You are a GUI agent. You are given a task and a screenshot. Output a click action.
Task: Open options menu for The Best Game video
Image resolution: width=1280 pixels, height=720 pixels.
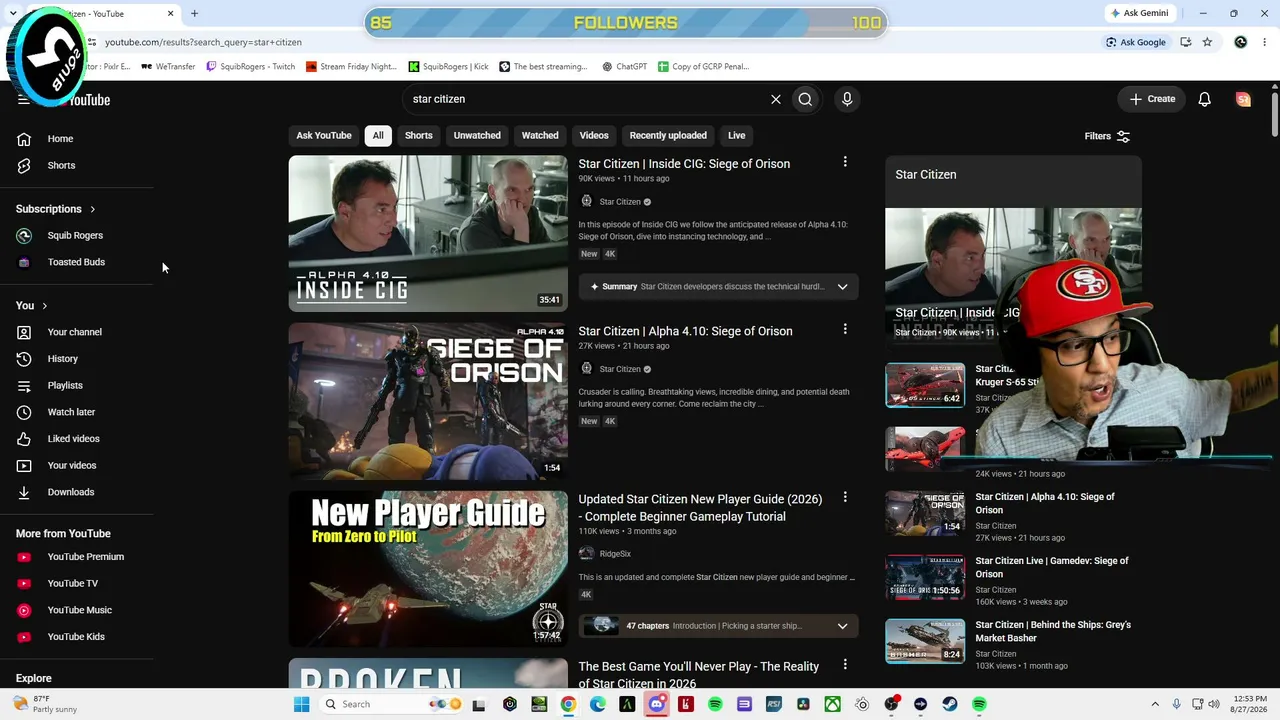coord(845,664)
